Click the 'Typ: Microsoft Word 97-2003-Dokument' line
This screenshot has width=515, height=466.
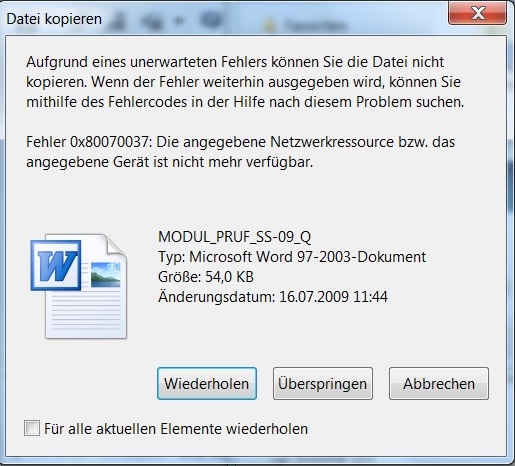(292, 257)
